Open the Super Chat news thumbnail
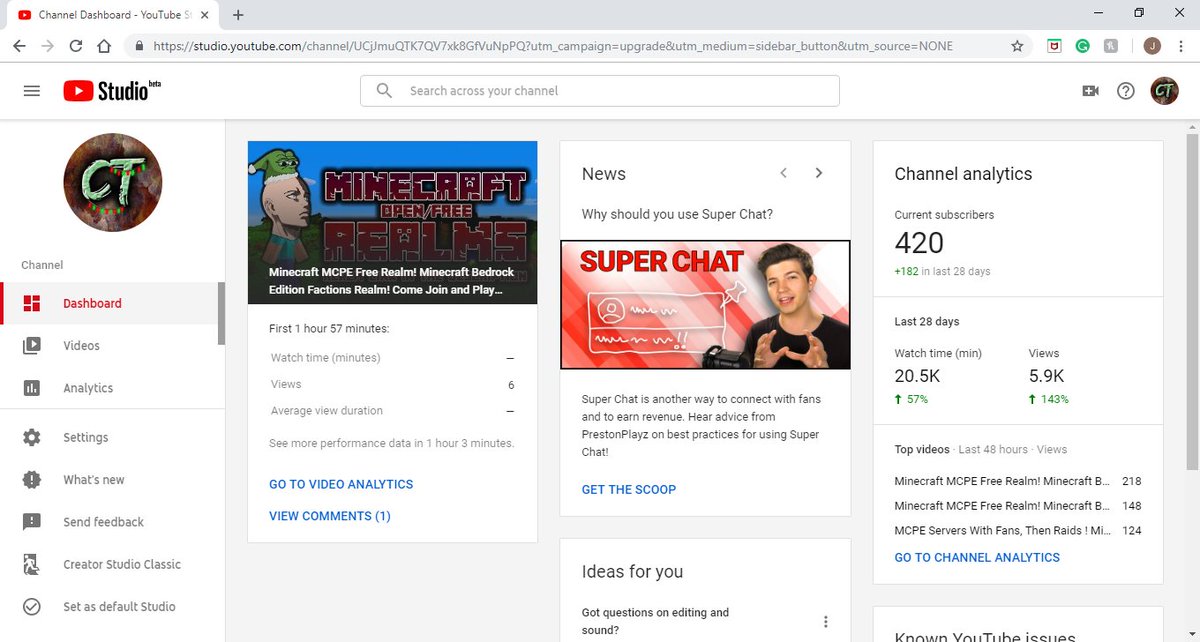The height and width of the screenshot is (642, 1200). [x=705, y=305]
